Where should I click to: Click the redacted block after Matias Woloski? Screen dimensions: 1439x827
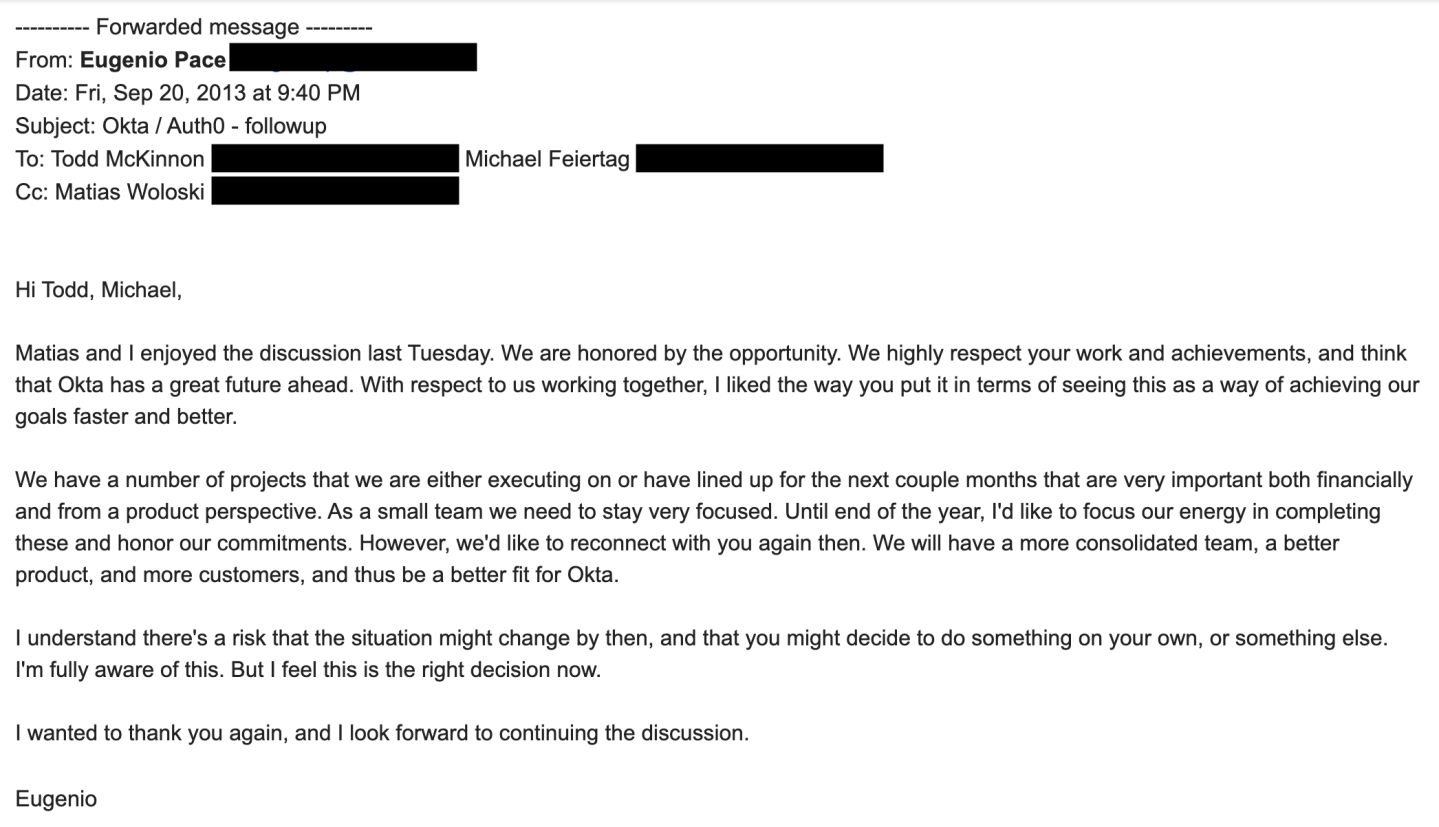(334, 190)
